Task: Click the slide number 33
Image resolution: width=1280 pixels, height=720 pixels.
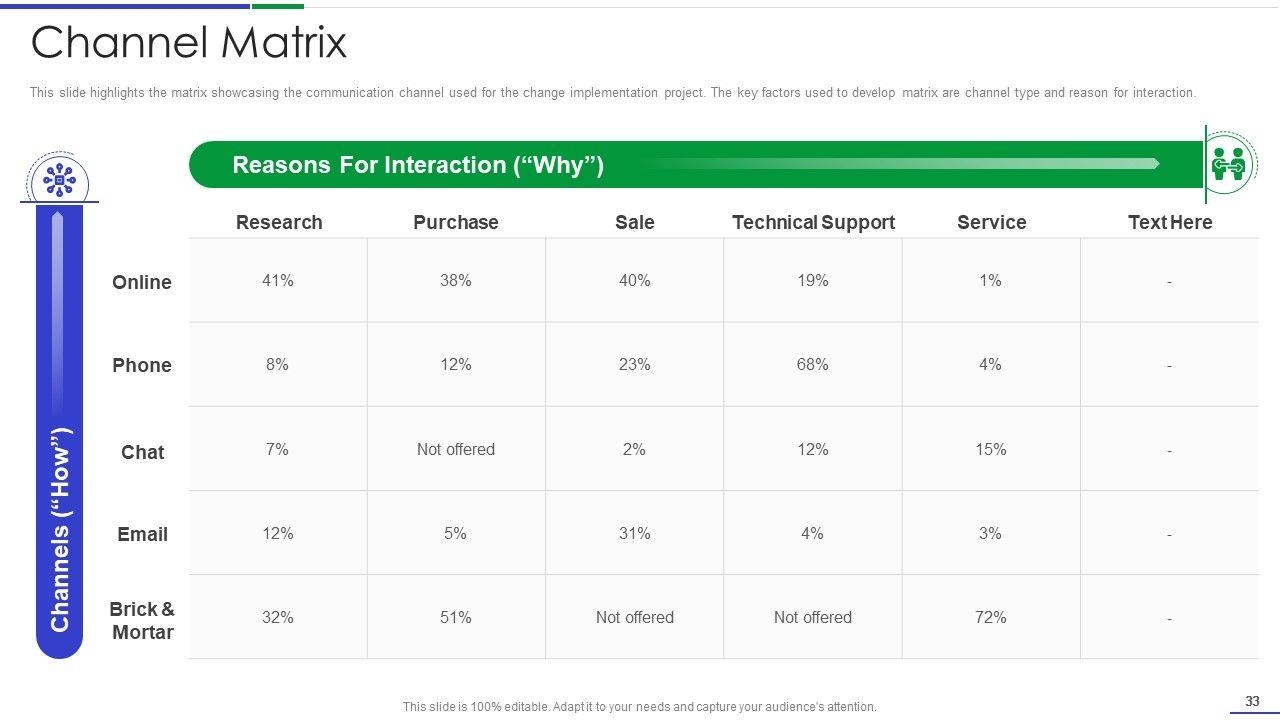Action: pos(1252,701)
